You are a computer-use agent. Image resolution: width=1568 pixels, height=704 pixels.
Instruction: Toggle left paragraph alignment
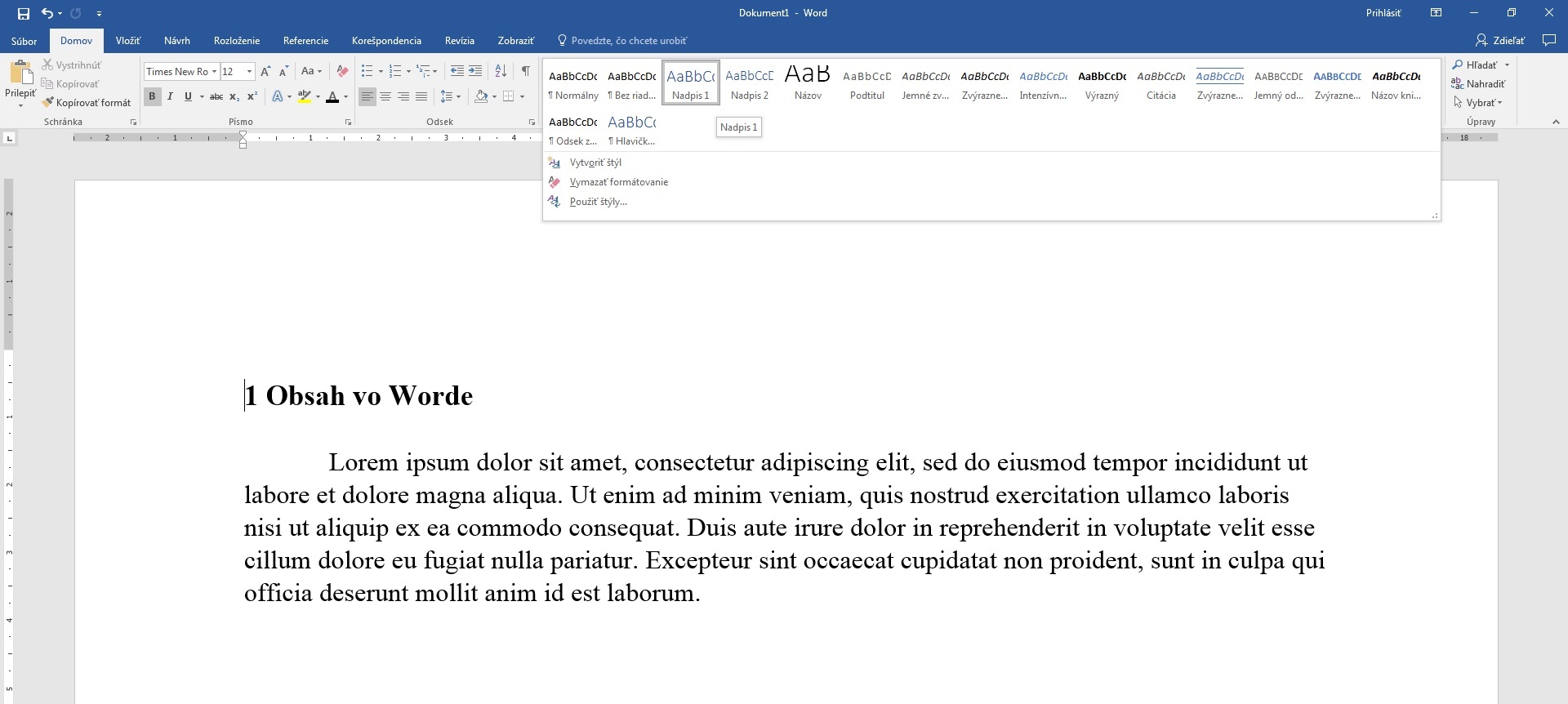point(367,96)
